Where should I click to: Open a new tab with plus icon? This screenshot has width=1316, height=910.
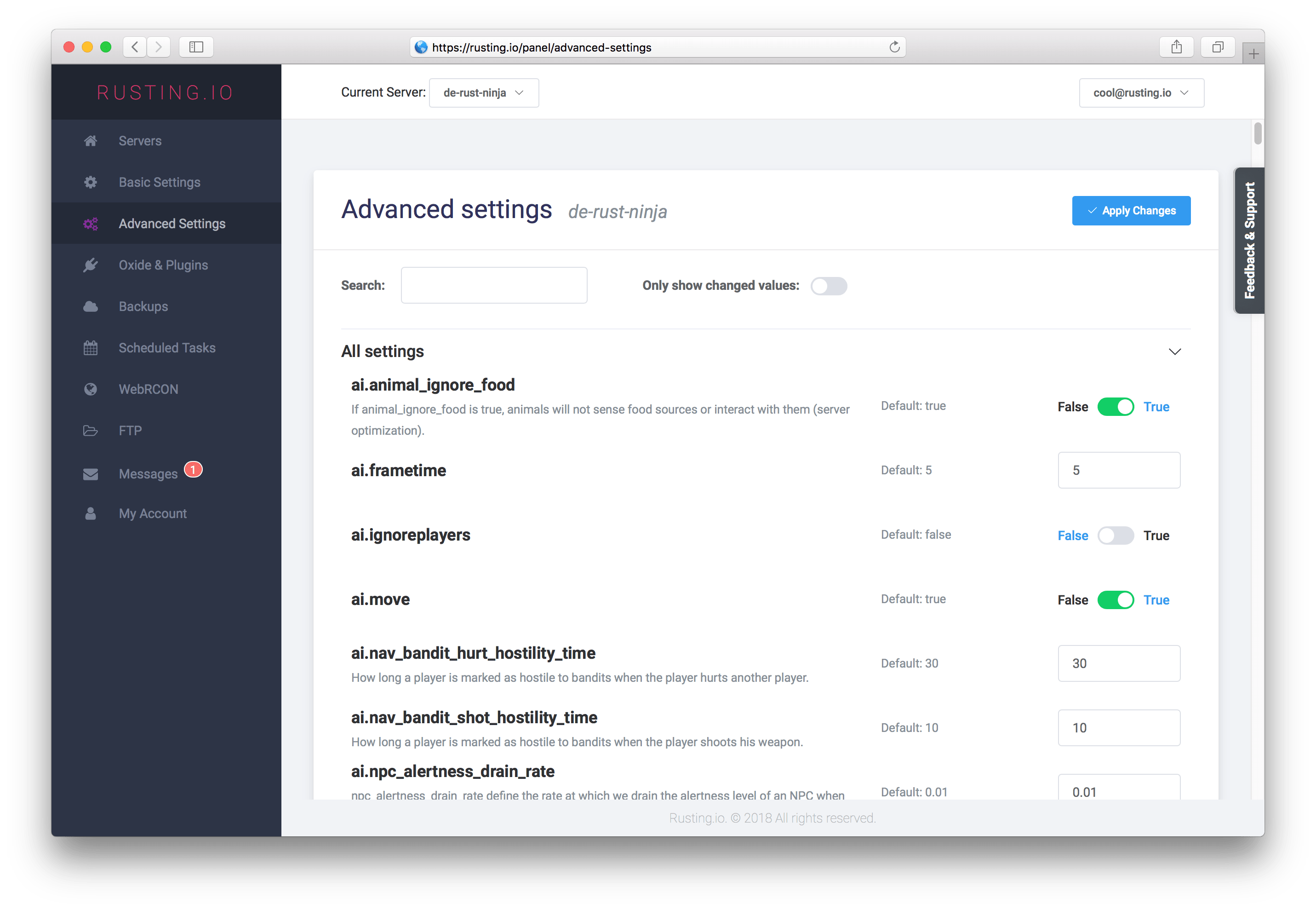tap(1253, 53)
